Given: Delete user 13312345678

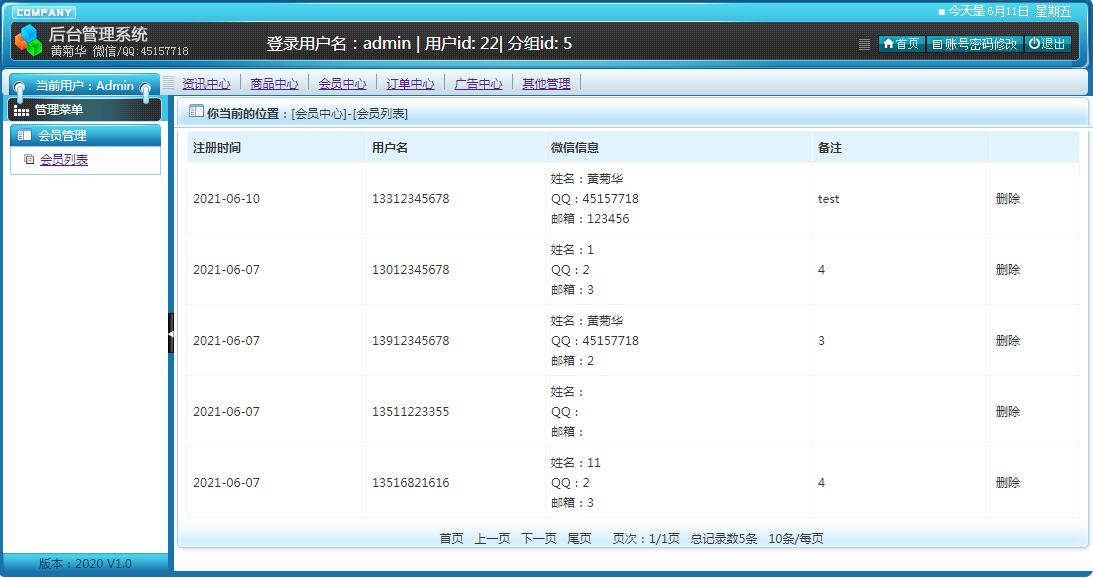Looking at the screenshot, I should (x=1008, y=199).
